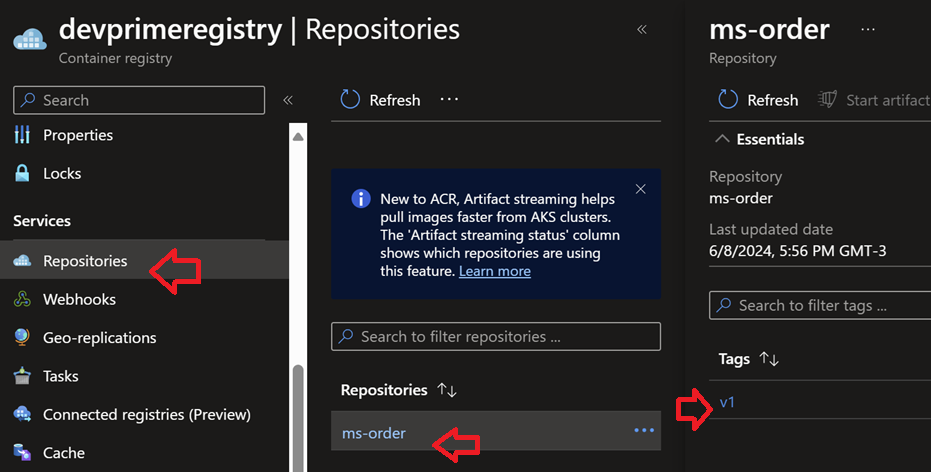Click the Start artifact streaming button label
The width and height of the screenshot is (931, 472).
click(888, 100)
